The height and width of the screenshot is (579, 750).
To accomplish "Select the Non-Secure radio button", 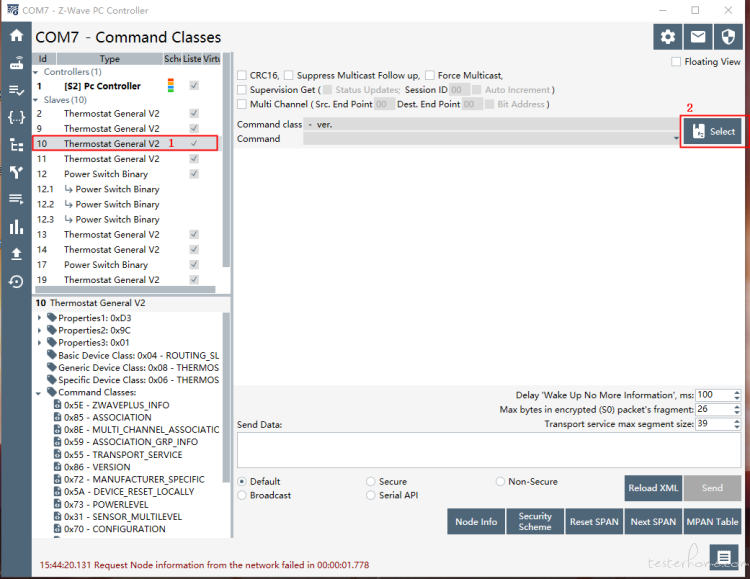I will click(500, 481).
